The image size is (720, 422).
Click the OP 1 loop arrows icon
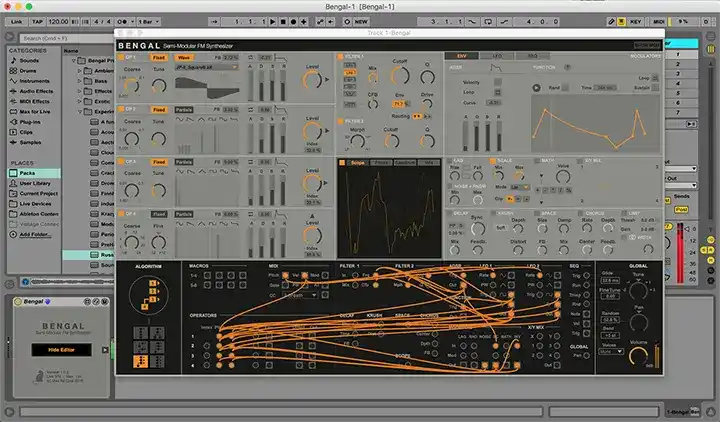[x=251, y=57]
